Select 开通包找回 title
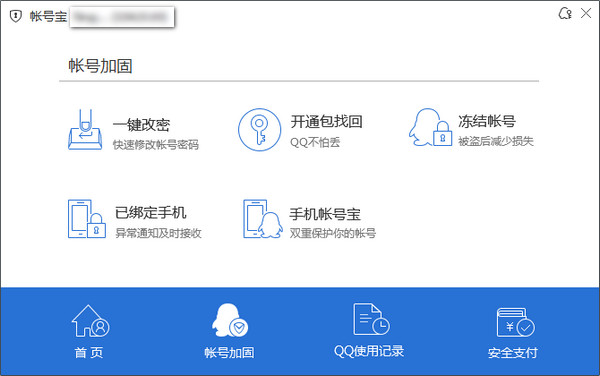The width and height of the screenshot is (600, 376). 326,121
